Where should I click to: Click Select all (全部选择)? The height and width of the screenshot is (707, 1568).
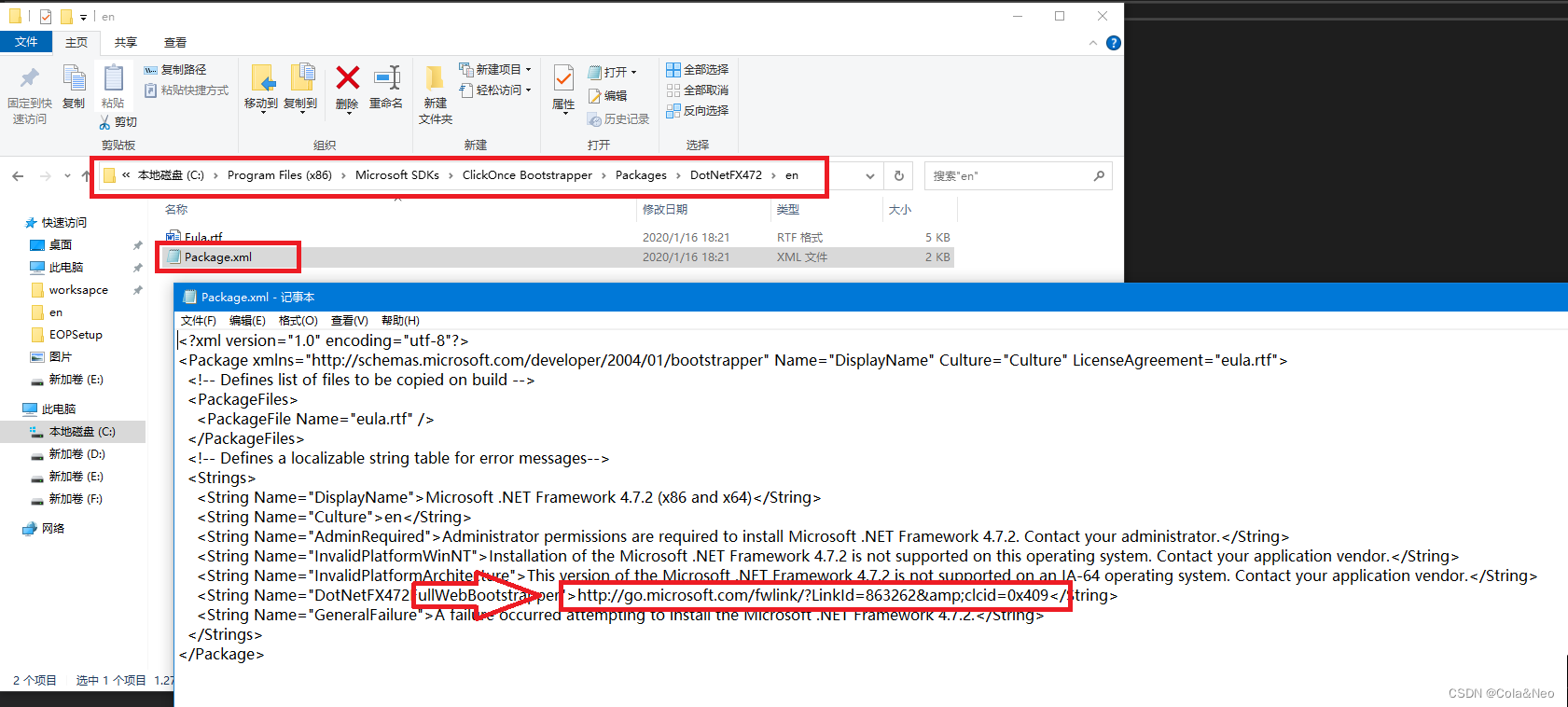[697, 70]
